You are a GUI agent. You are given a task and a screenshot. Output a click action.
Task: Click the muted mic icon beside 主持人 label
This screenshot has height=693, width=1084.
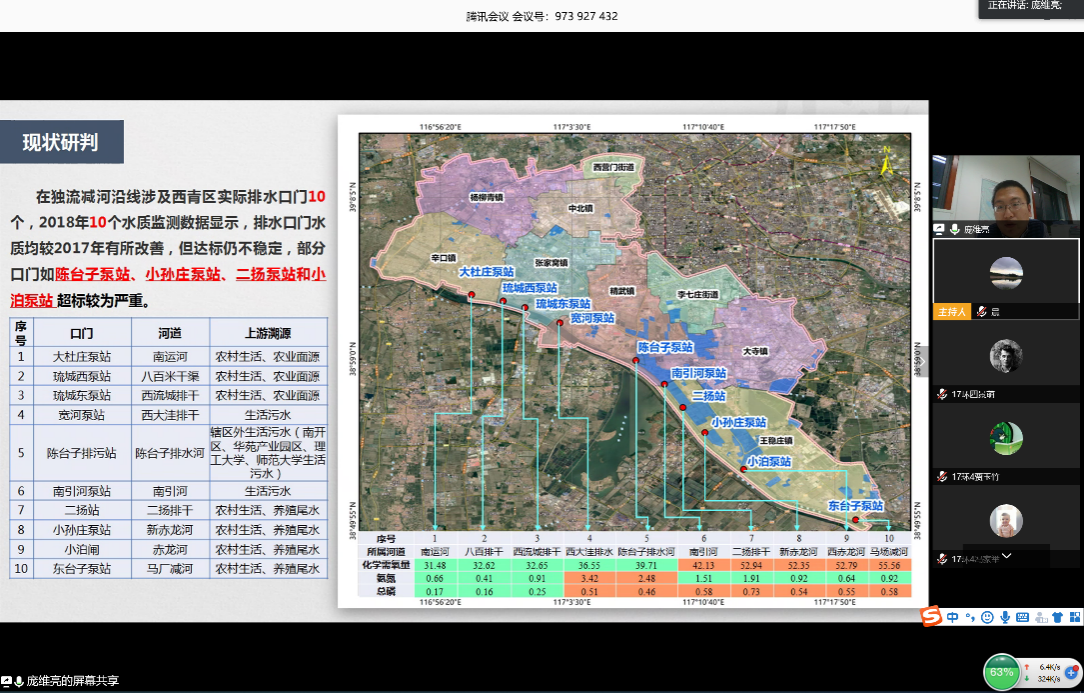(982, 312)
